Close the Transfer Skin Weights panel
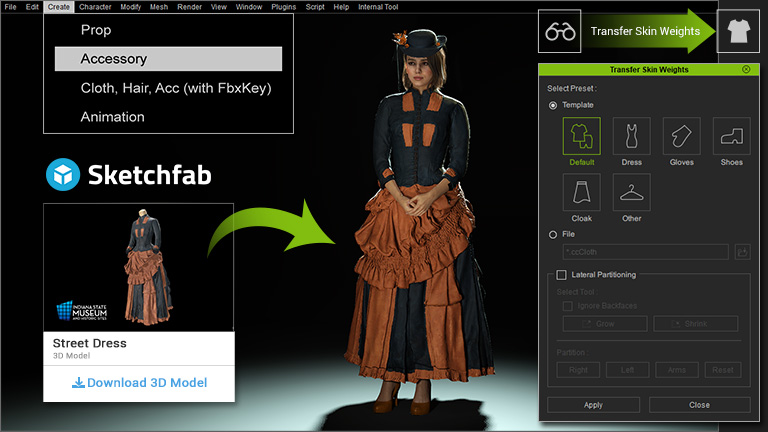Image resolution: width=768 pixels, height=432 pixels. click(746, 69)
